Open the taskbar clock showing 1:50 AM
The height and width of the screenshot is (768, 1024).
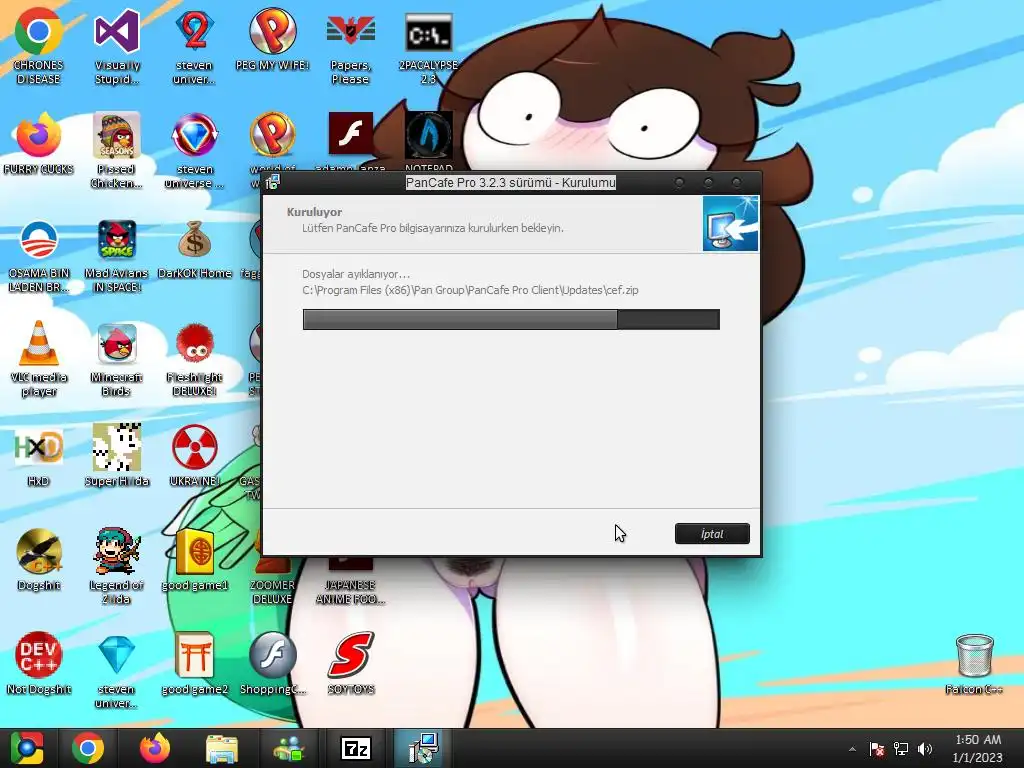(978, 748)
